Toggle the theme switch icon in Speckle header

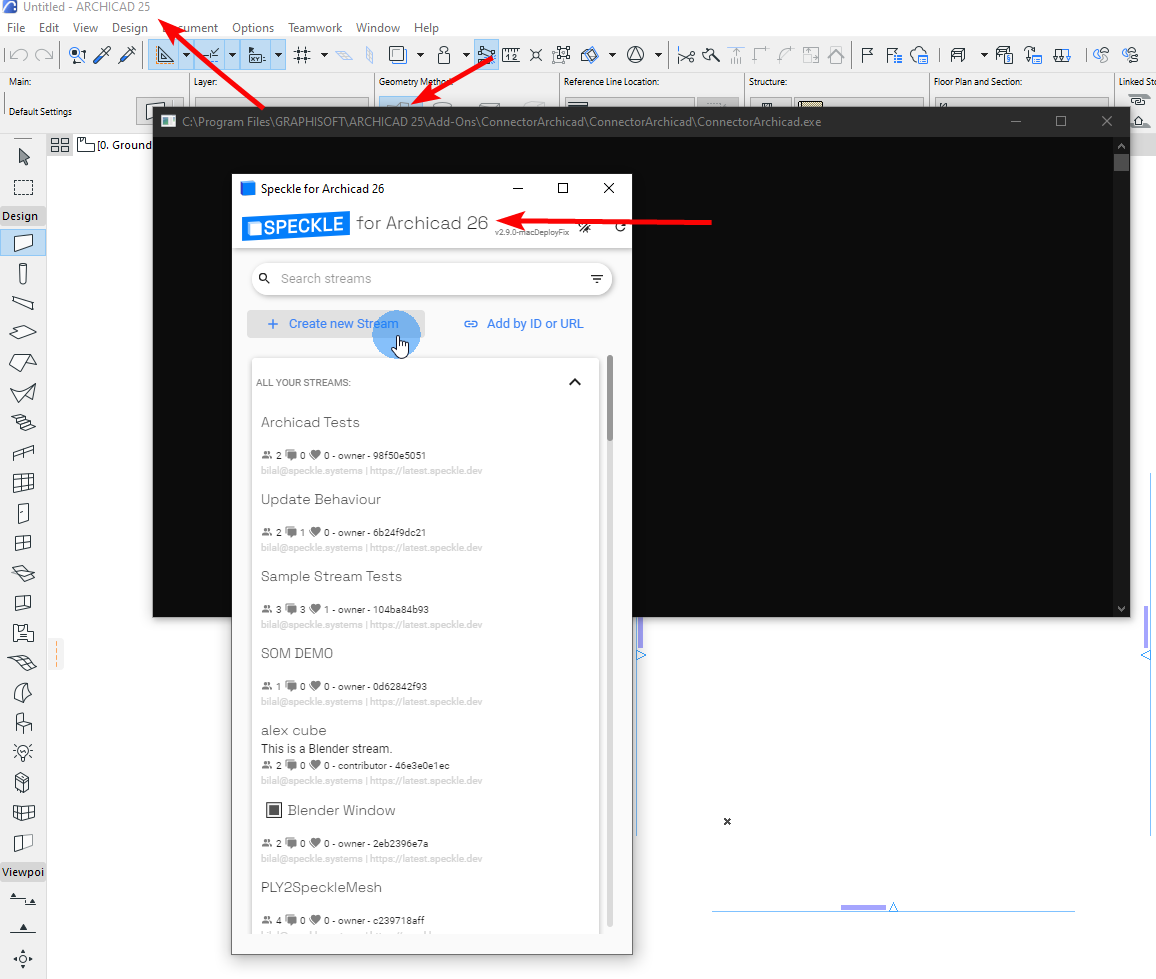585,227
